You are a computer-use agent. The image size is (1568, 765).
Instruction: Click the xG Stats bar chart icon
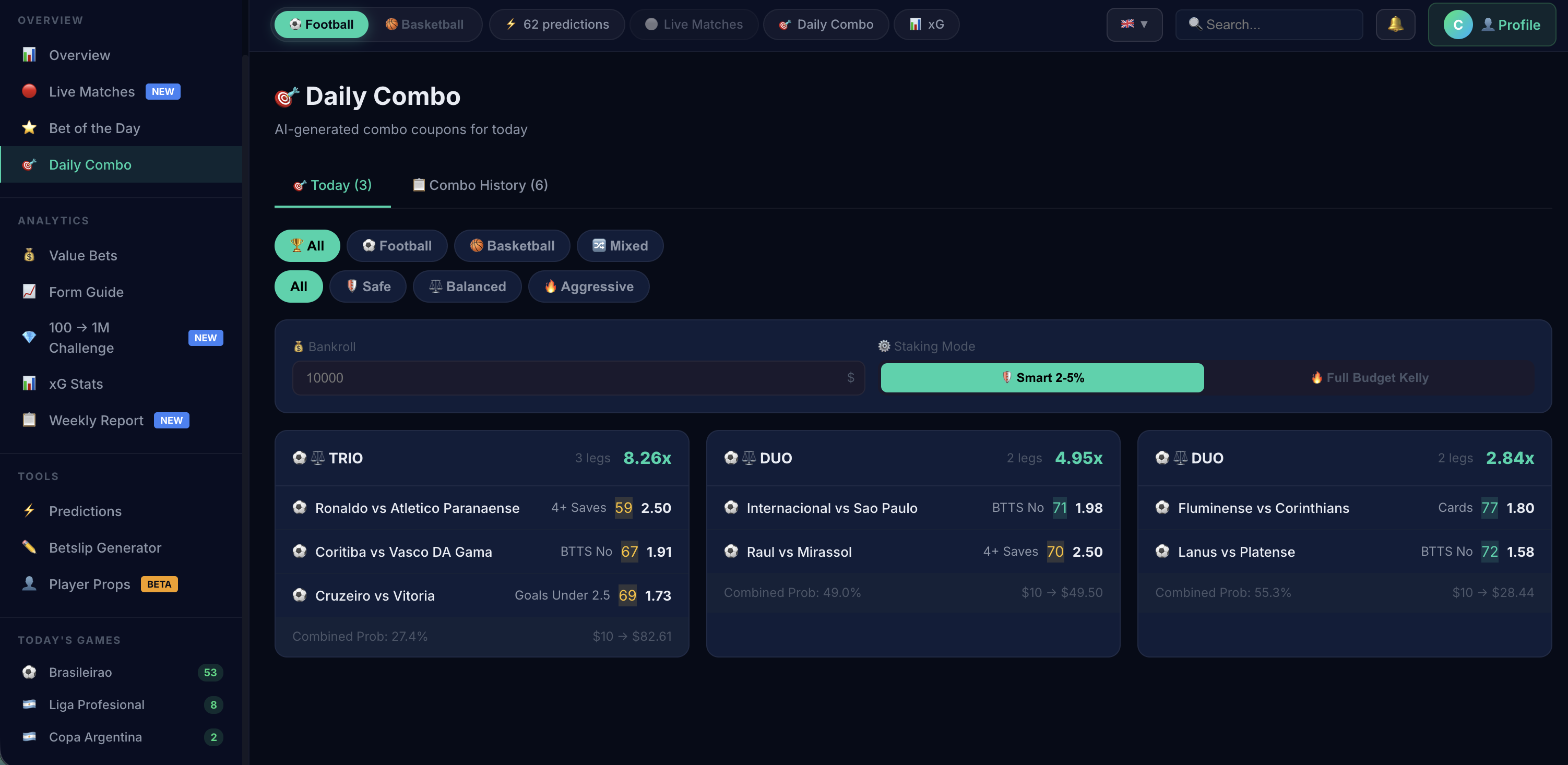tap(29, 384)
